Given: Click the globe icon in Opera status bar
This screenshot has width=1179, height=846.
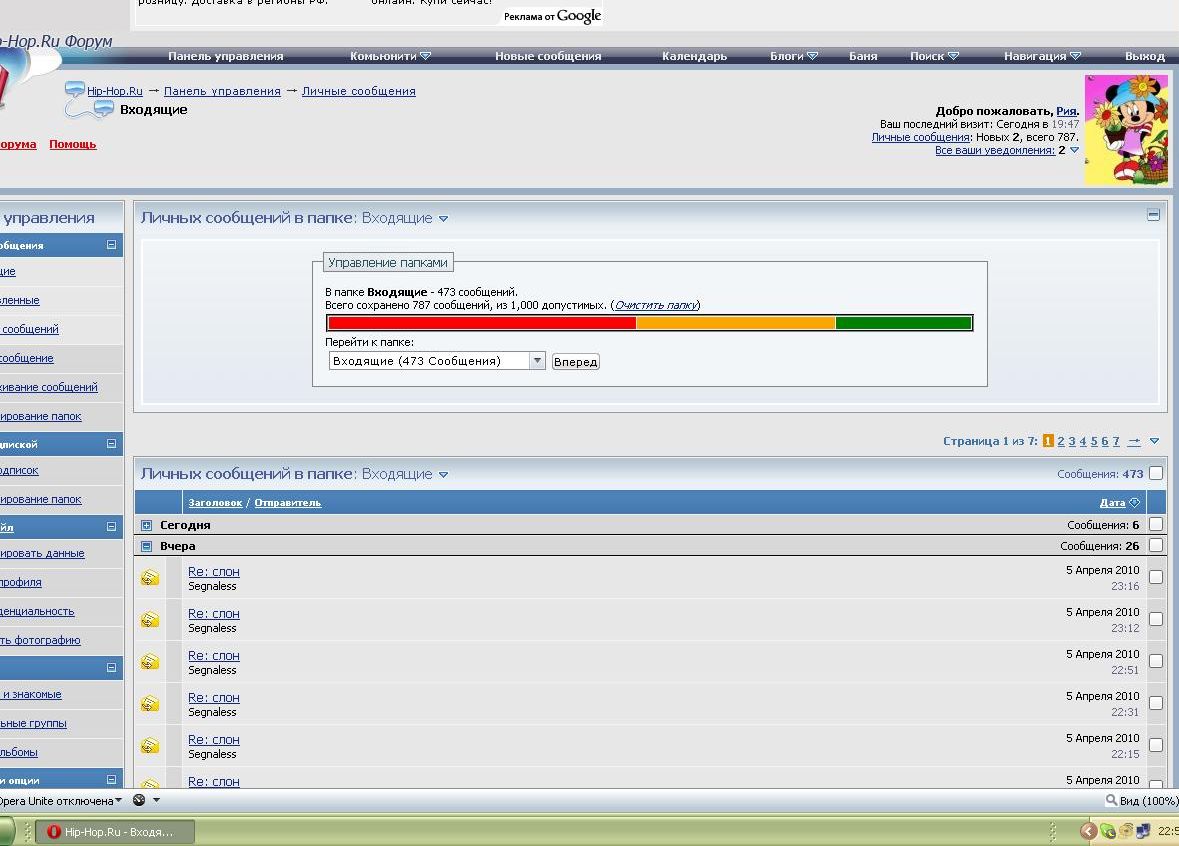Looking at the screenshot, I should click(x=139, y=800).
